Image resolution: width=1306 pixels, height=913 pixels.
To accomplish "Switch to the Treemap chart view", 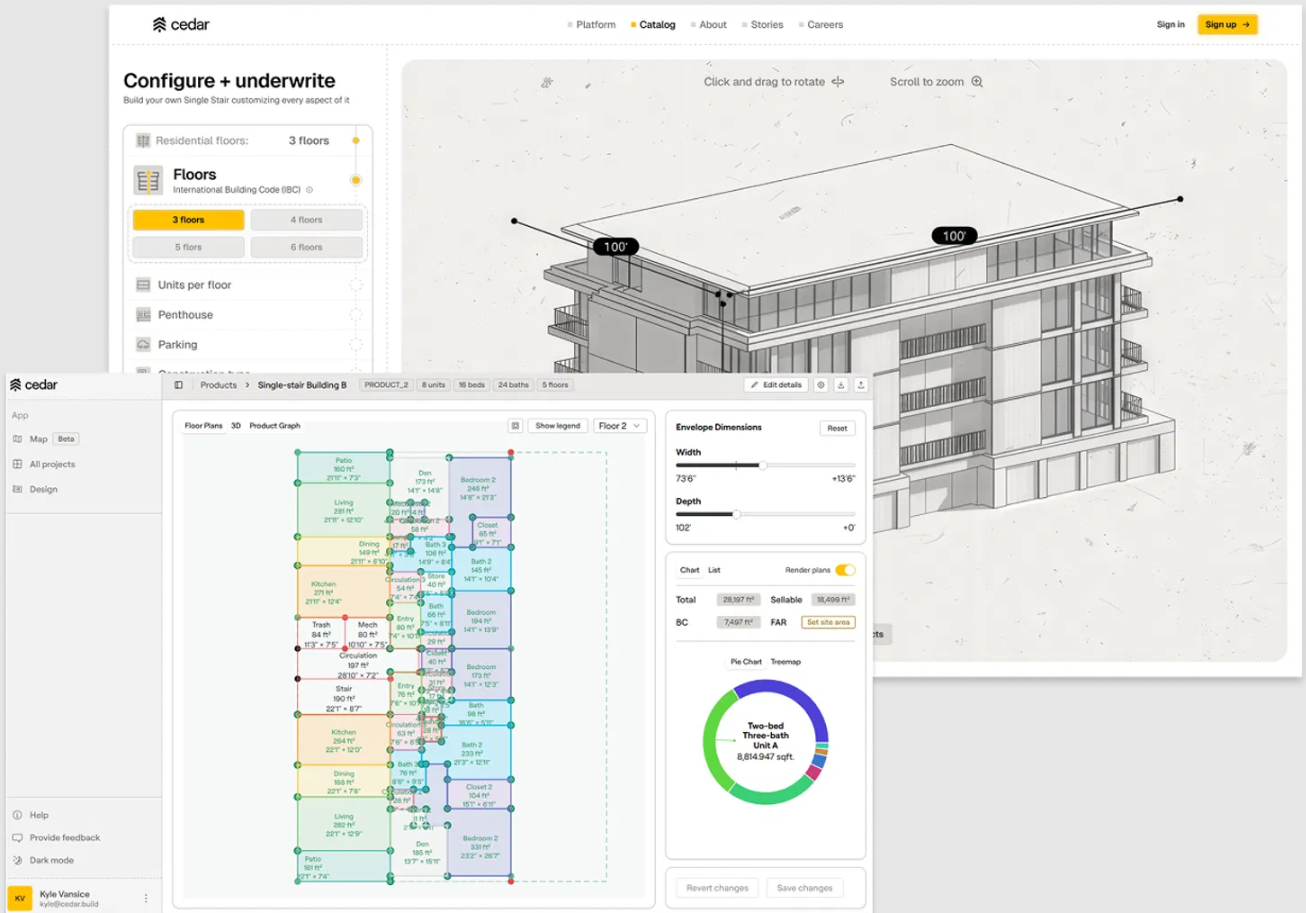I will [x=785, y=662].
